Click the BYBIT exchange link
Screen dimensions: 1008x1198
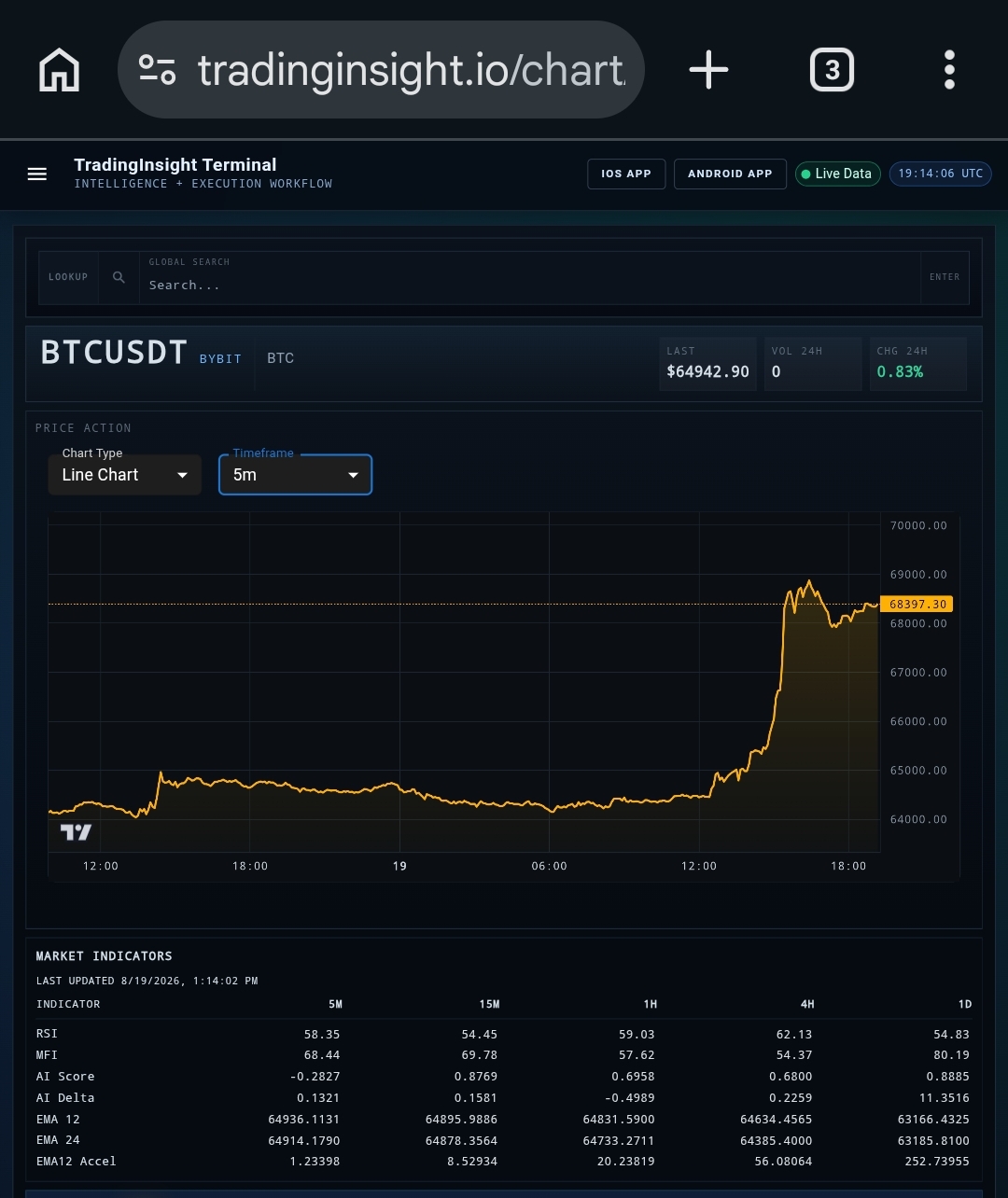220,359
